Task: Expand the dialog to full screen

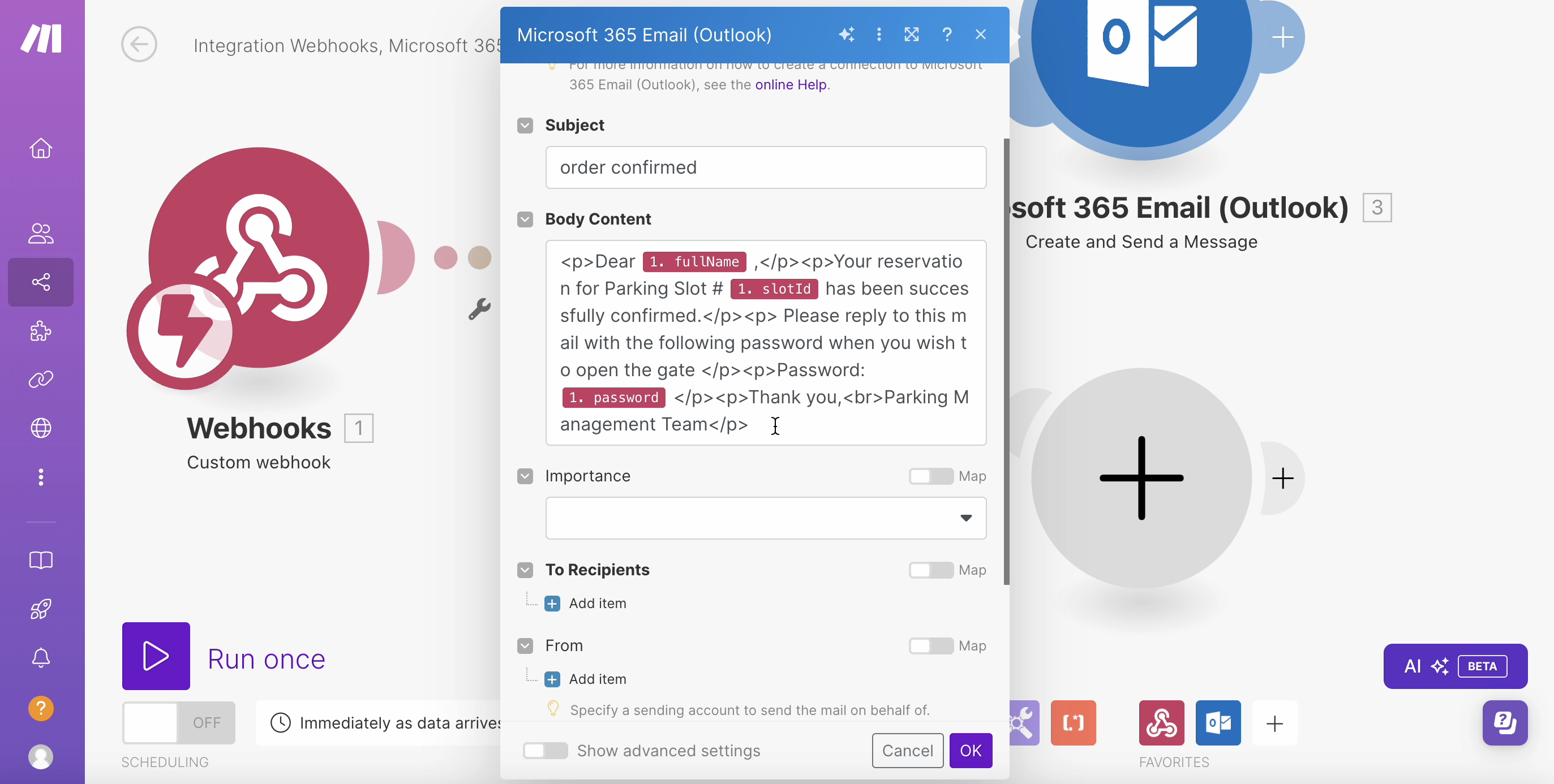Action: tap(912, 35)
